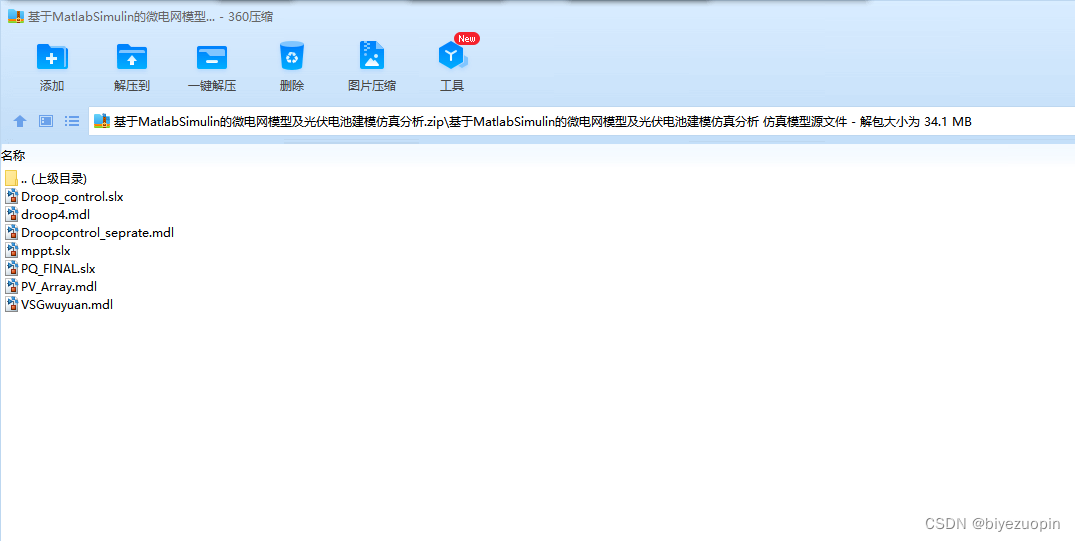Click the archive path input field
1075x541 pixels.
point(581,122)
